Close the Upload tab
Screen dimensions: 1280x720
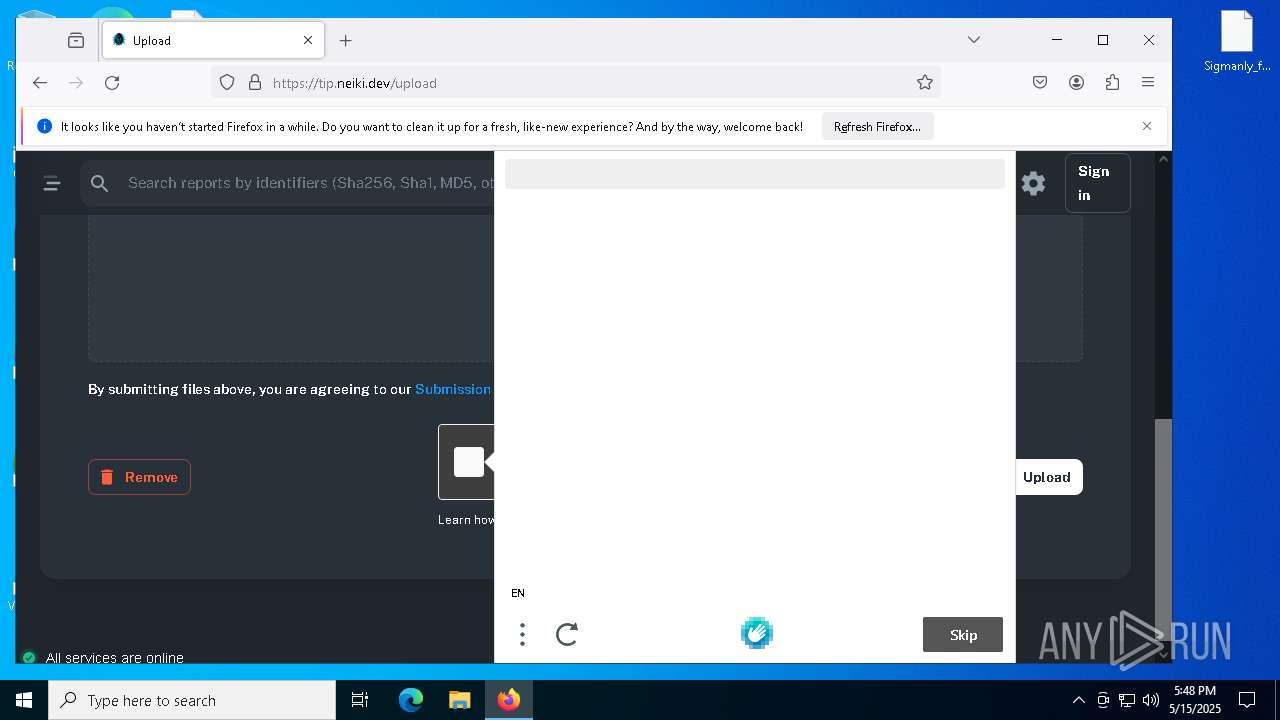pyautogui.click(x=308, y=40)
